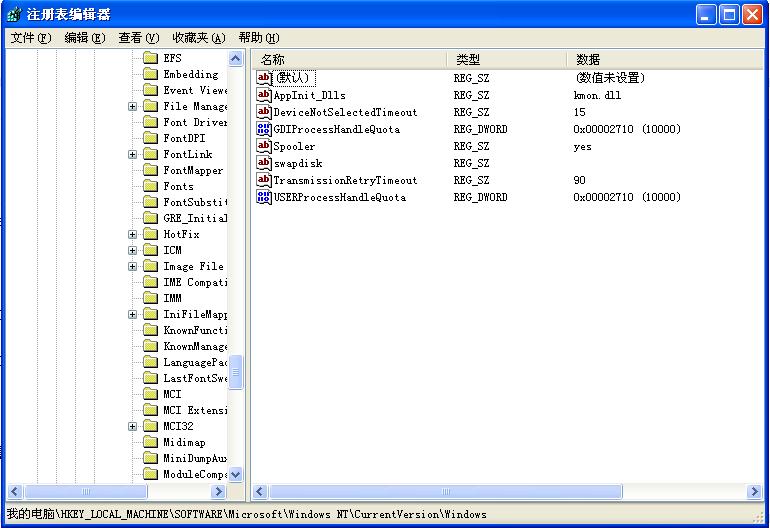This screenshot has height=528, width=770.
Task: Open the 编辑(E) menu
Action: point(84,38)
